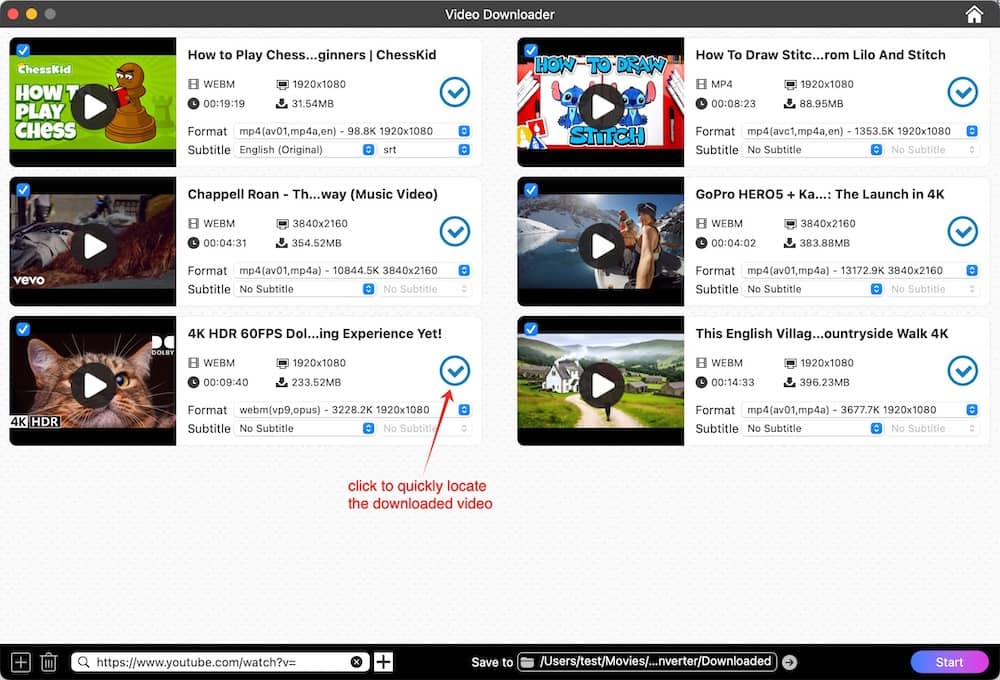
Task: Click the arrow icon to open the download folder
Action: coord(789,661)
